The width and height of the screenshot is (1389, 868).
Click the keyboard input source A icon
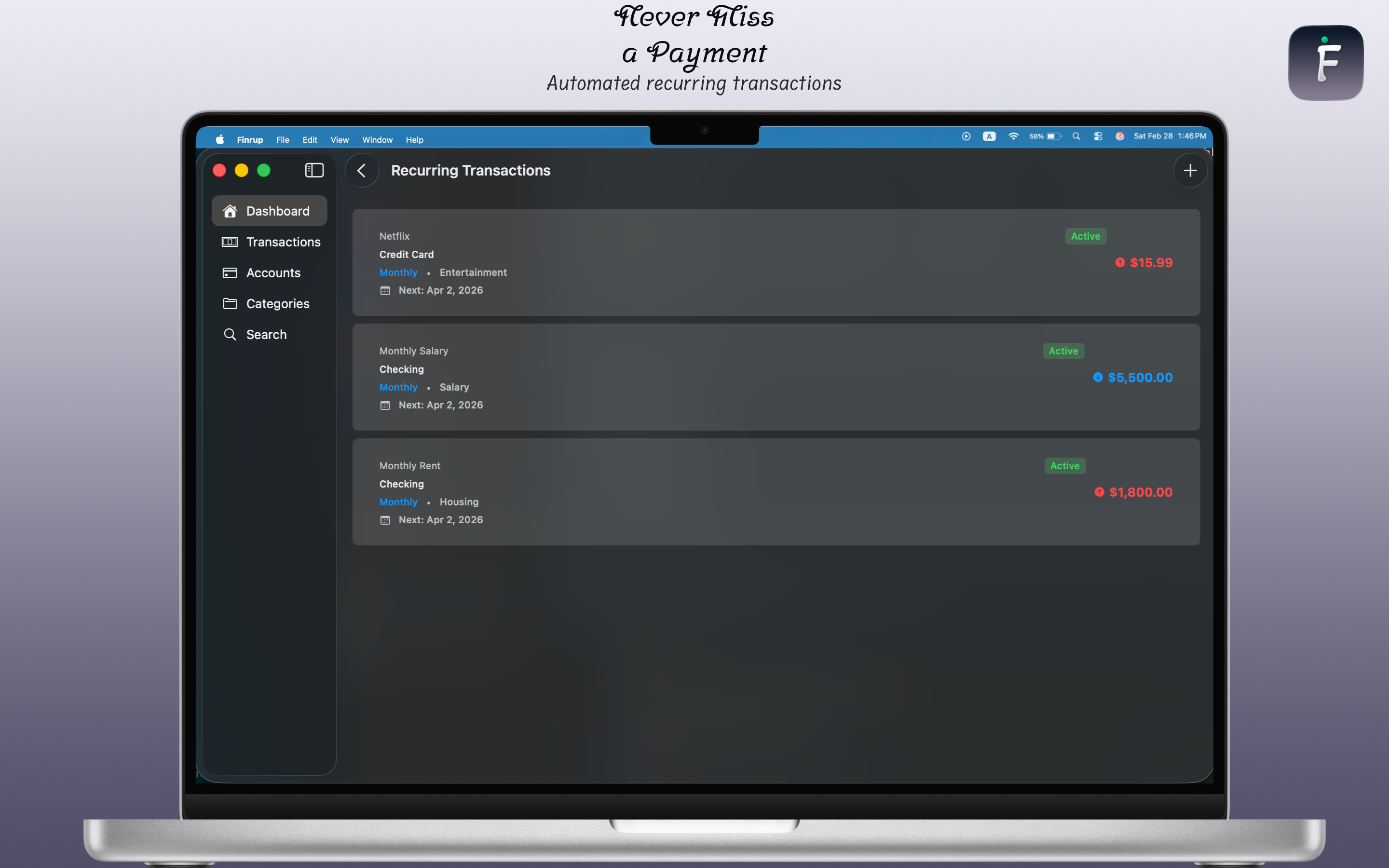pos(989,136)
